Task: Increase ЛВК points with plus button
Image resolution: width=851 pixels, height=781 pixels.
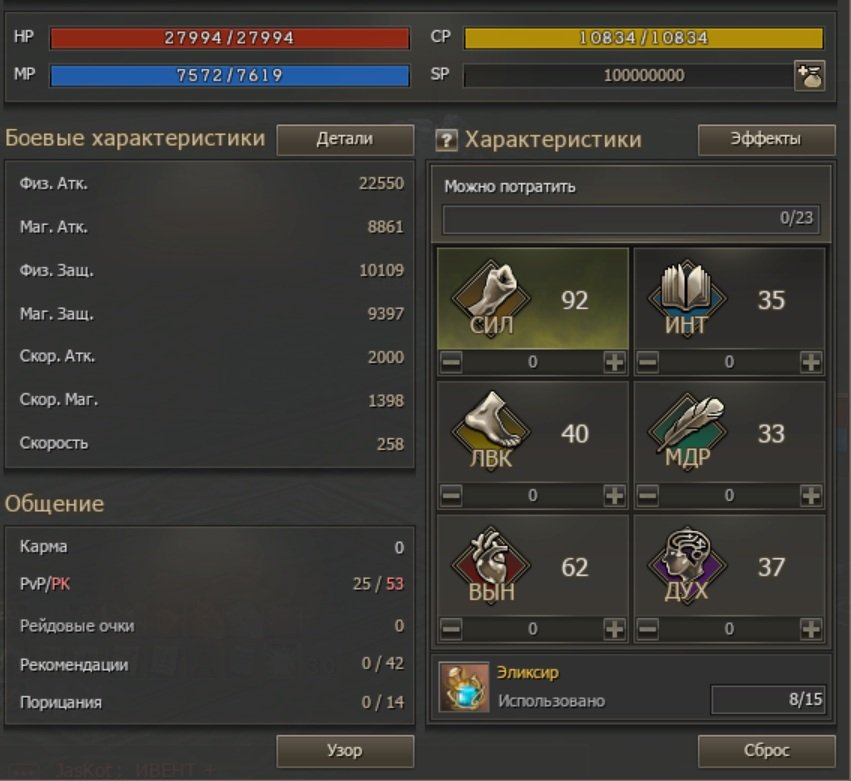Action: 614,496
